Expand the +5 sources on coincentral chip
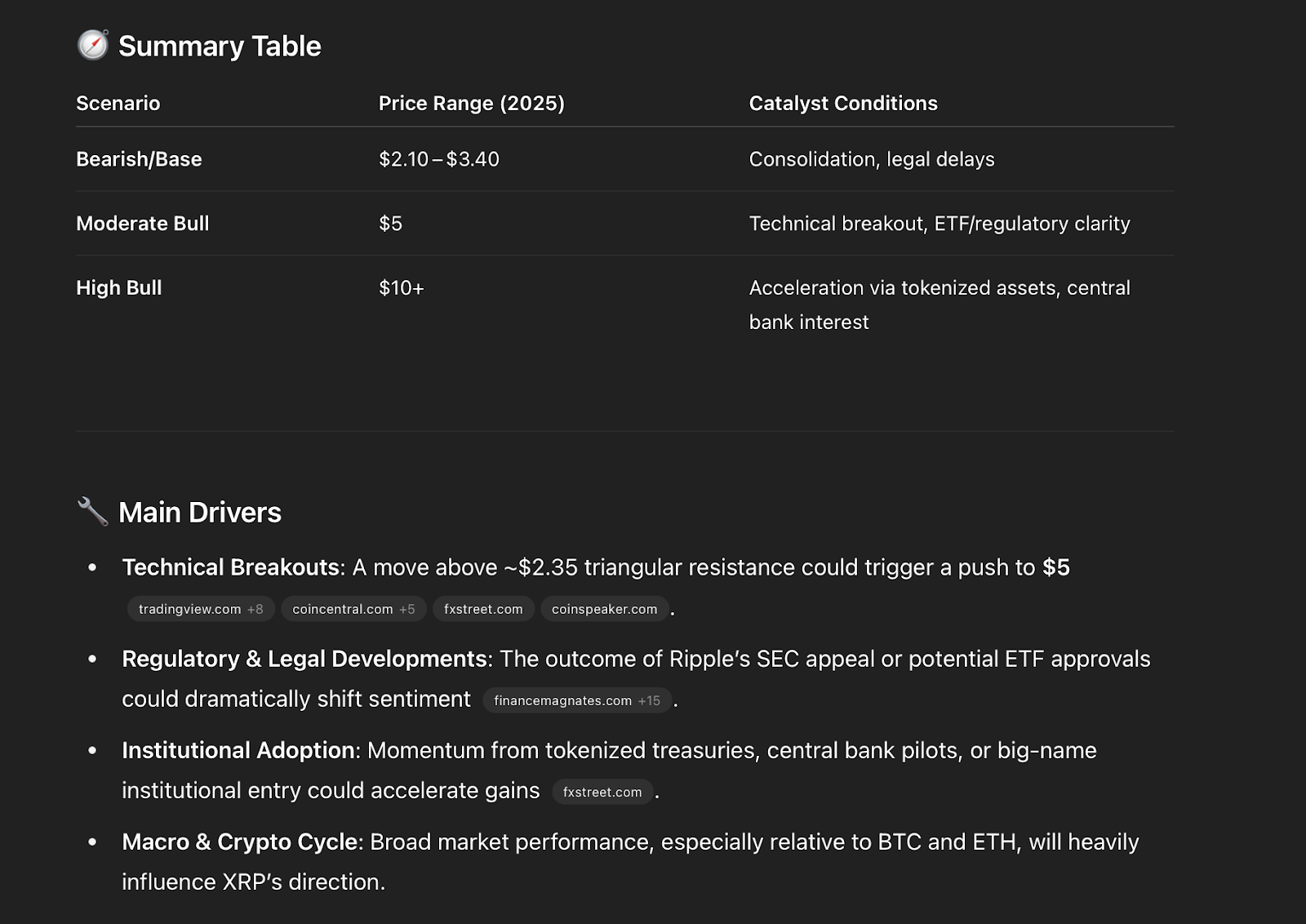The image size is (1306, 924). coord(407,609)
